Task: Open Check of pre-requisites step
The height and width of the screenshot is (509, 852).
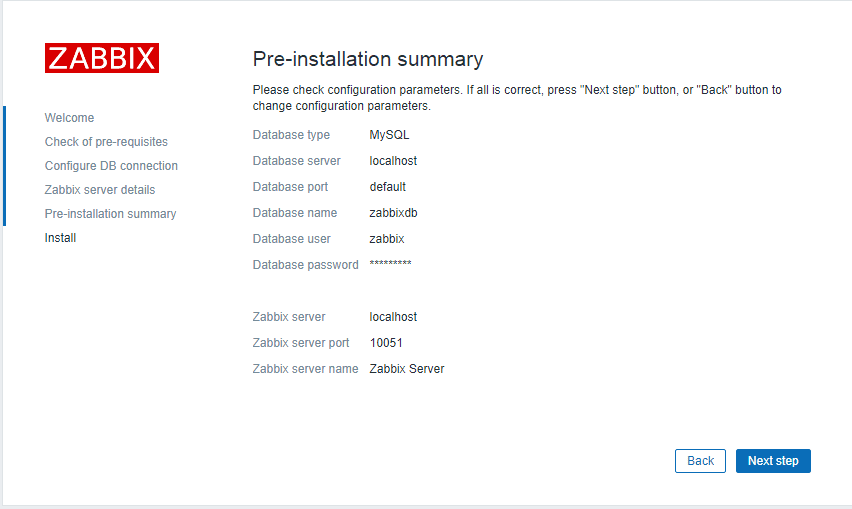Action: [106, 142]
